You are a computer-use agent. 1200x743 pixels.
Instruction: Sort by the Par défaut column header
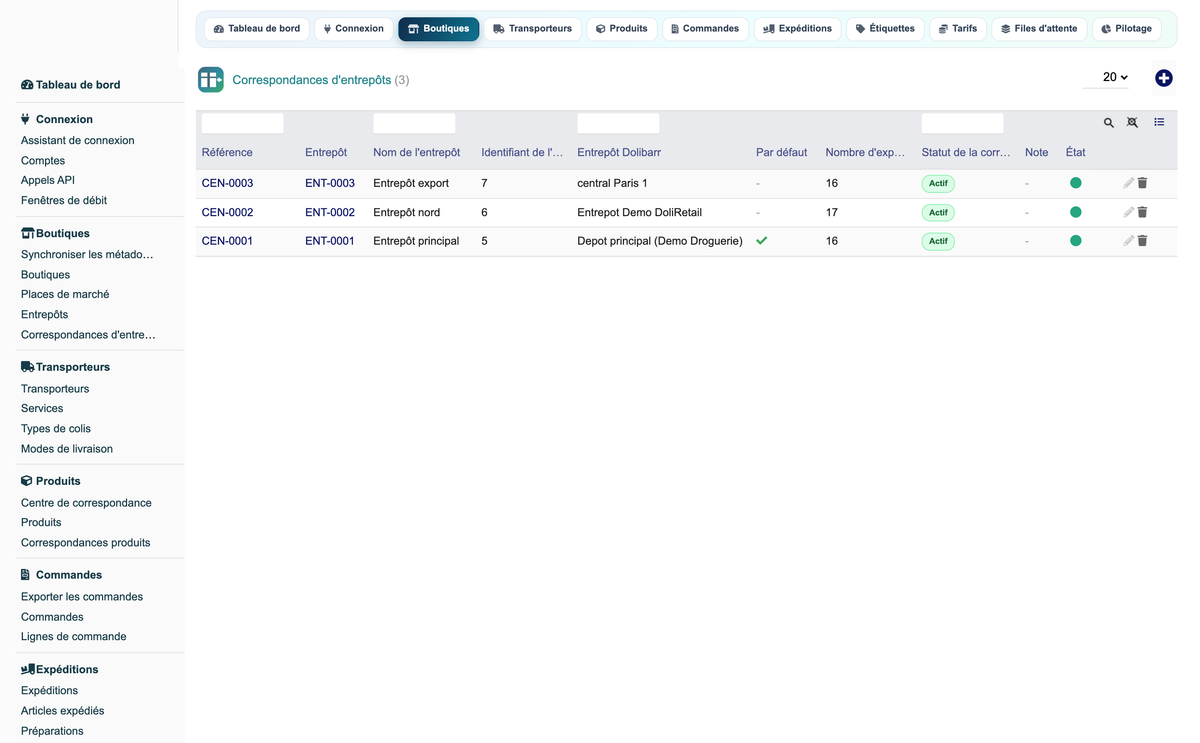[x=781, y=152]
